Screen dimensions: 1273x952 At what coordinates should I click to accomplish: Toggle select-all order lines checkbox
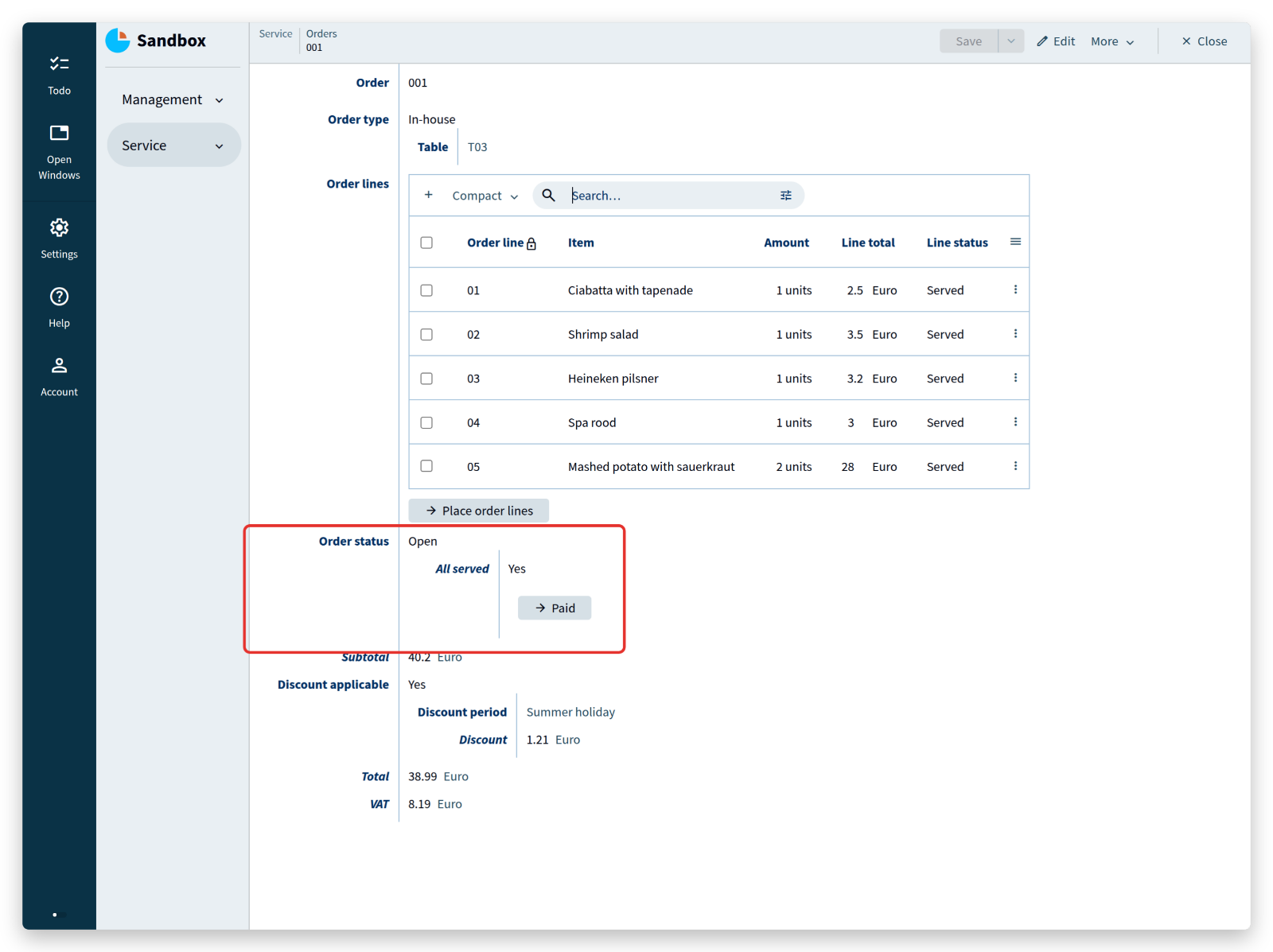426,243
